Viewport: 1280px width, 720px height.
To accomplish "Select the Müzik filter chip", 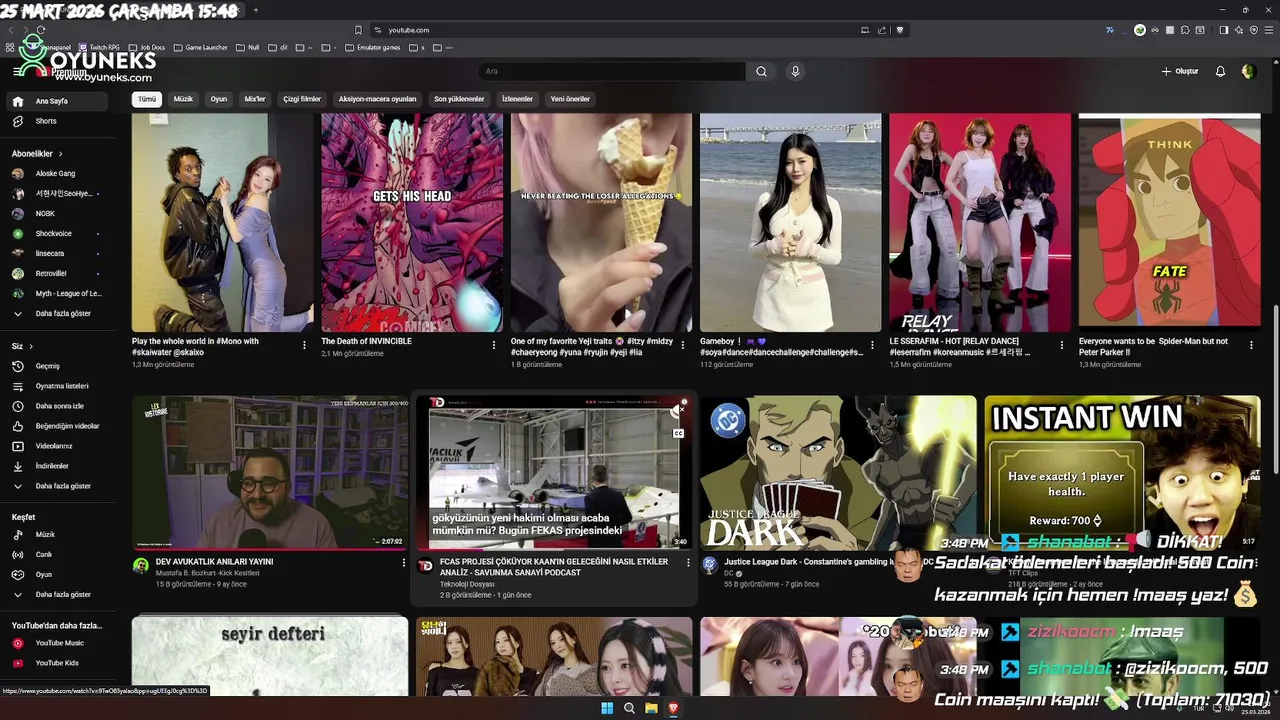I will (183, 99).
